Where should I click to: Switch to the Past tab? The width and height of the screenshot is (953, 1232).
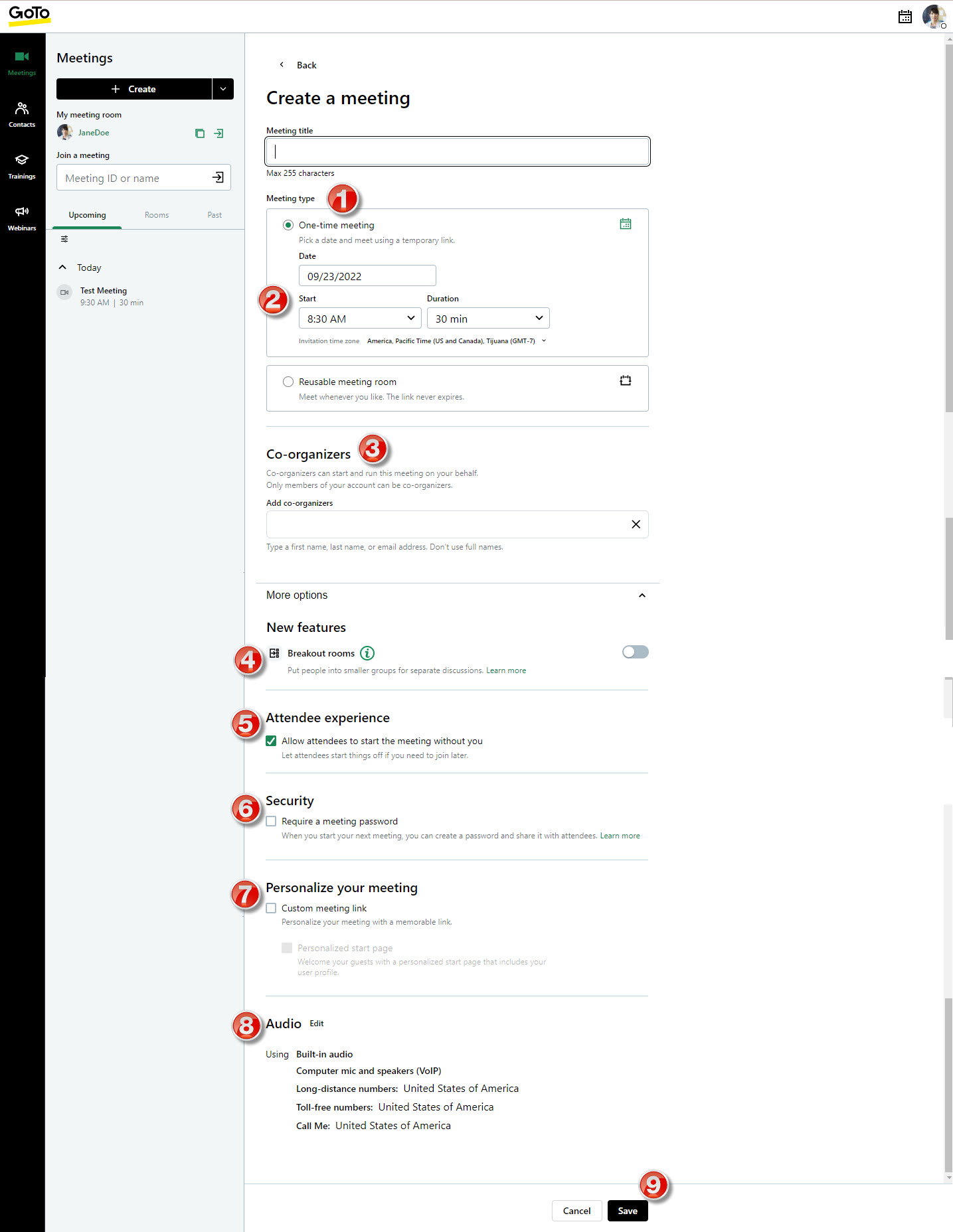[x=215, y=215]
